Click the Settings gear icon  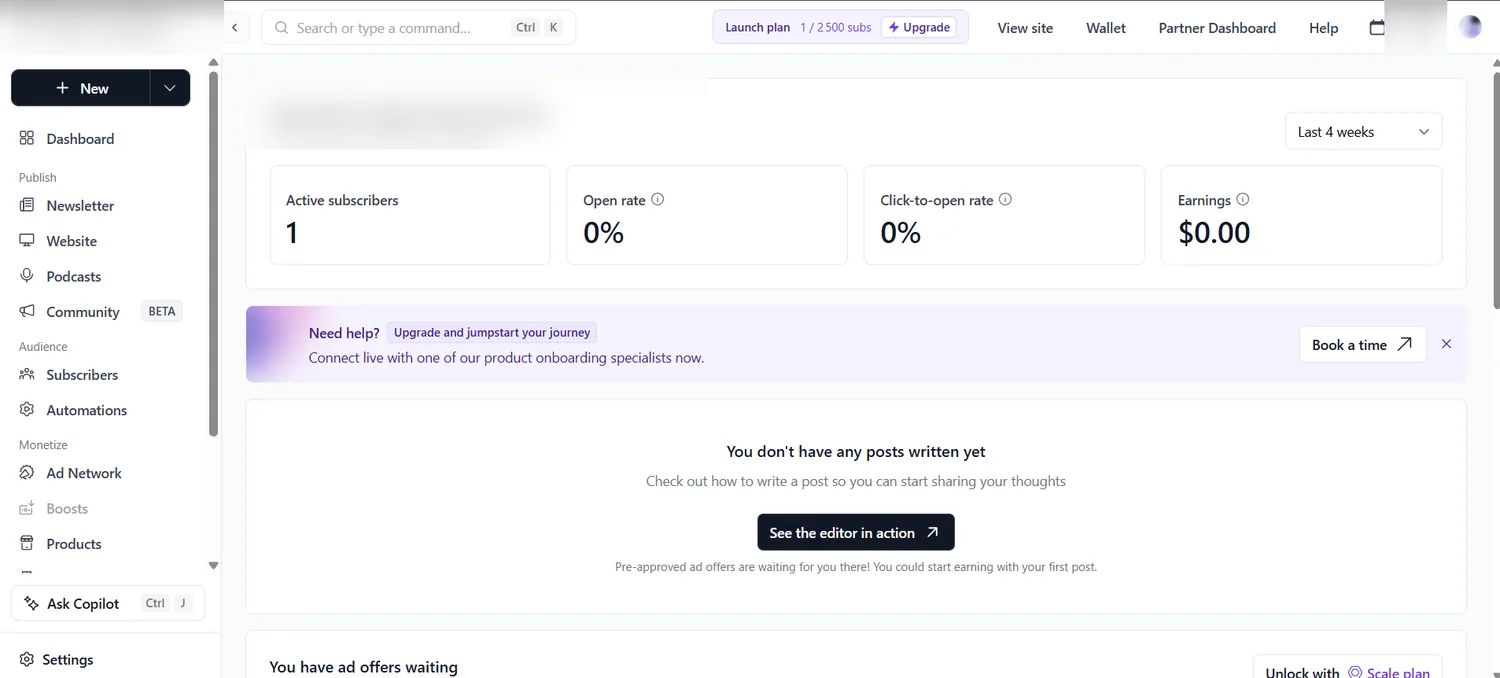click(27, 660)
